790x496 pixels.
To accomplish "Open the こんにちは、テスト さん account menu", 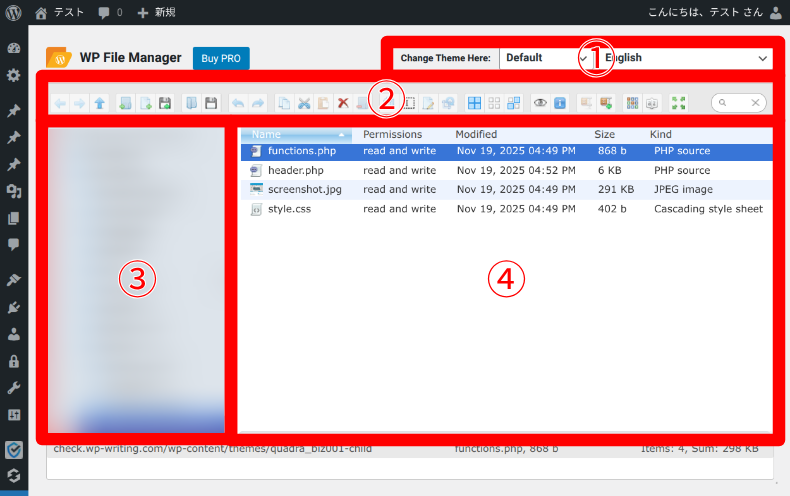I will click(714, 13).
